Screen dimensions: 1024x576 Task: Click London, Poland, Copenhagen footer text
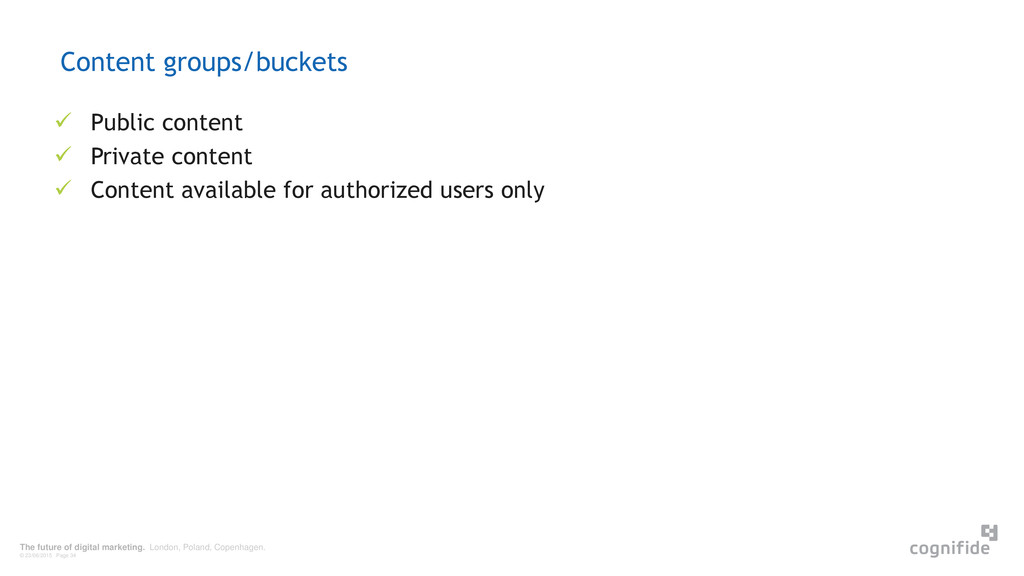[207, 547]
